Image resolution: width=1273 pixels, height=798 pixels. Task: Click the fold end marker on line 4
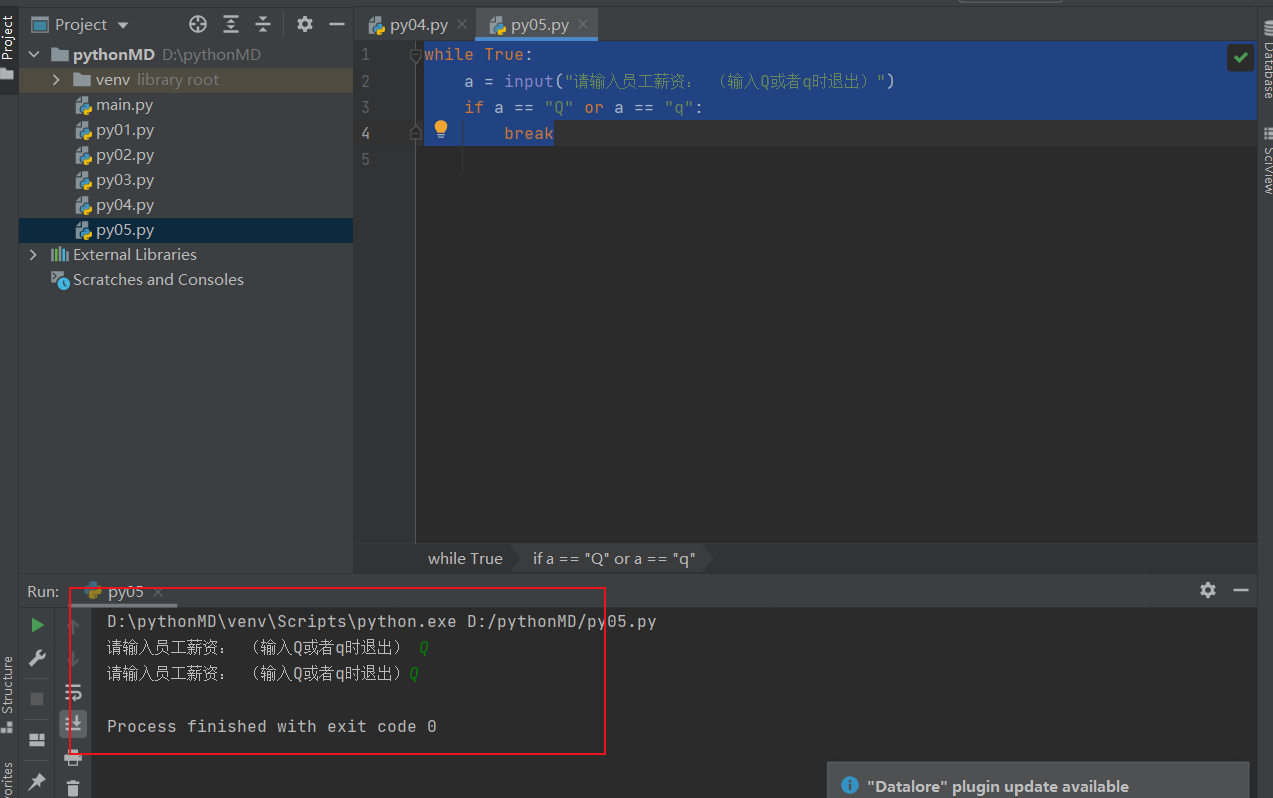(x=416, y=133)
